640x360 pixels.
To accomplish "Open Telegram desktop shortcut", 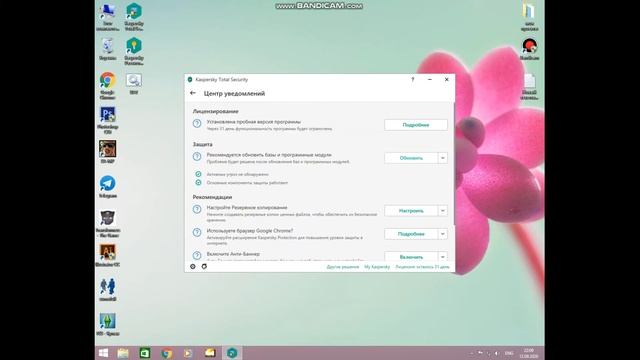I will pyautogui.click(x=107, y=187).
